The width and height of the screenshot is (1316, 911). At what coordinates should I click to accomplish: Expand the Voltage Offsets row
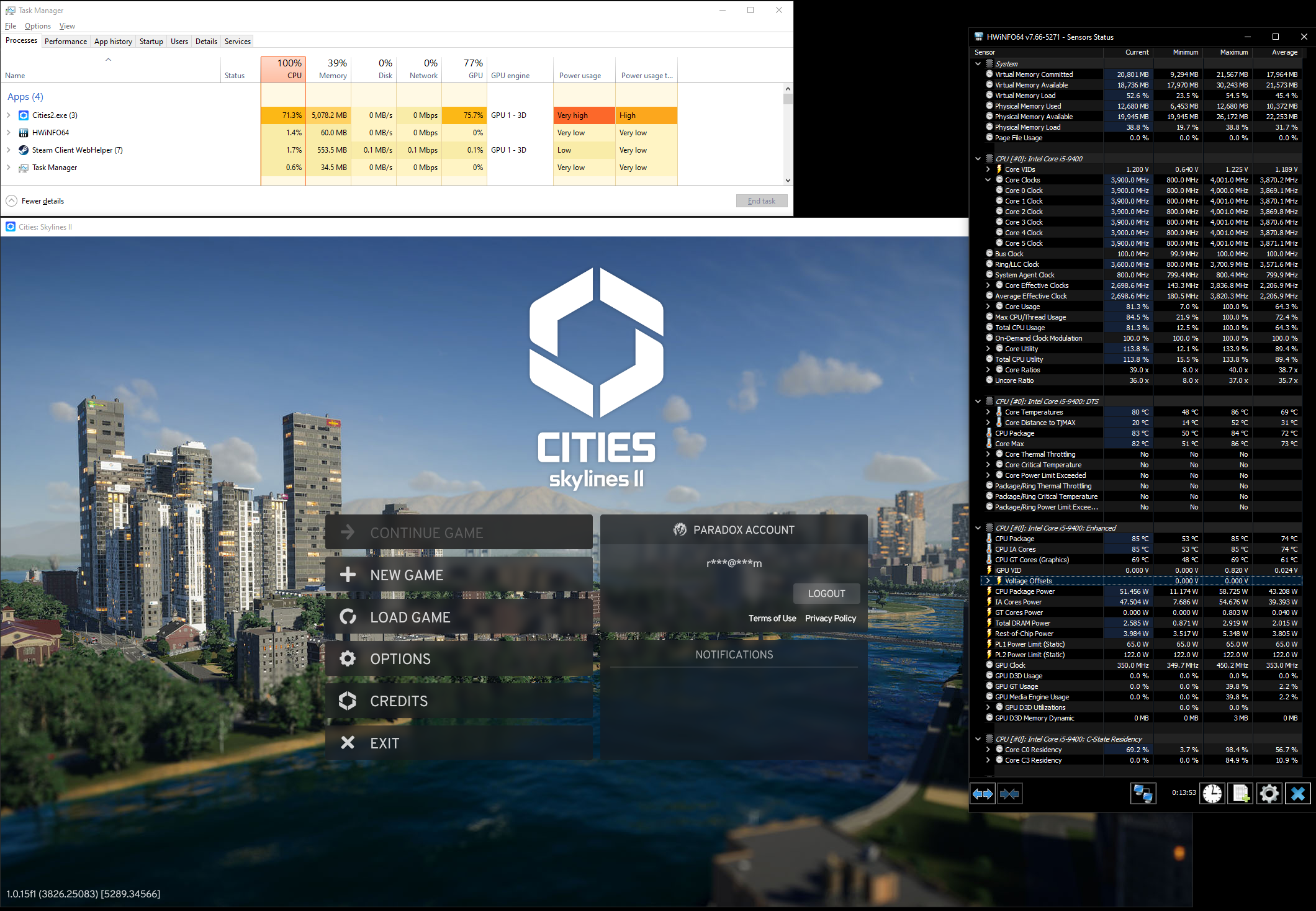click(x=988, y=581)
